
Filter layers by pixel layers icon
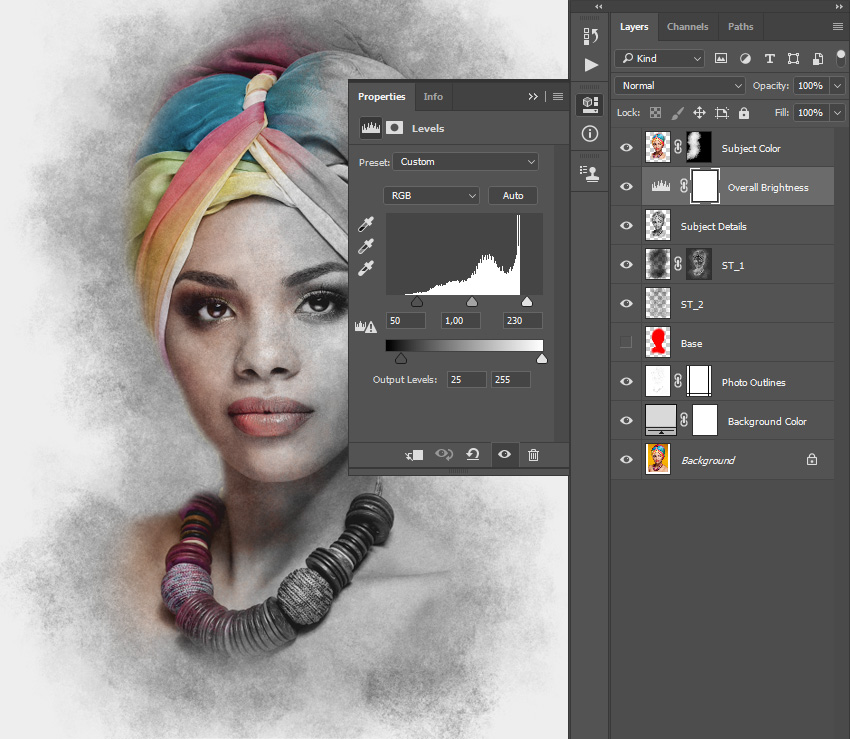pyautogui.click(x=720, y=59)
